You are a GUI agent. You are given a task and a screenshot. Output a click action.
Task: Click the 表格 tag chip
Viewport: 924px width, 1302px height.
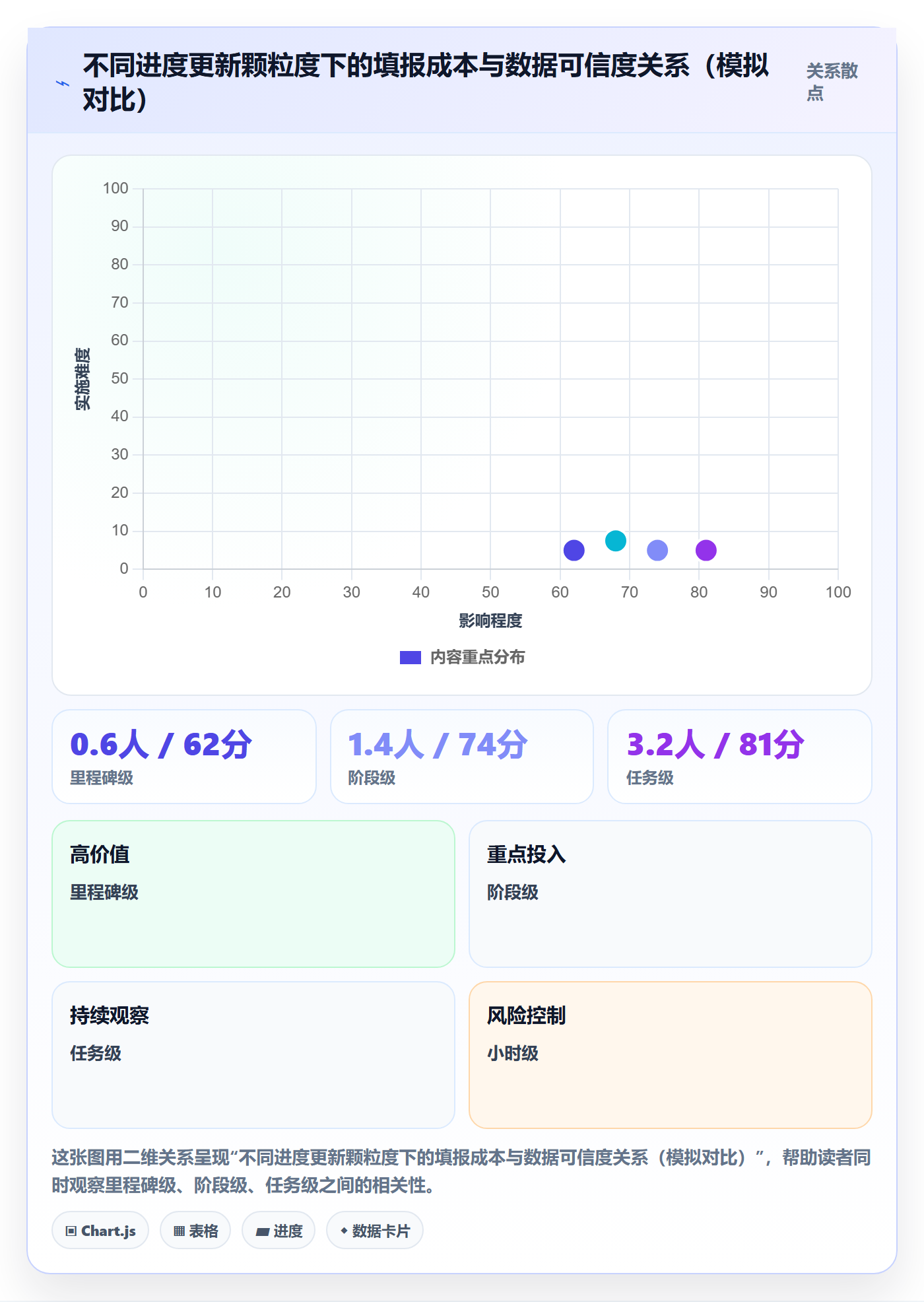click(195, 1230)
